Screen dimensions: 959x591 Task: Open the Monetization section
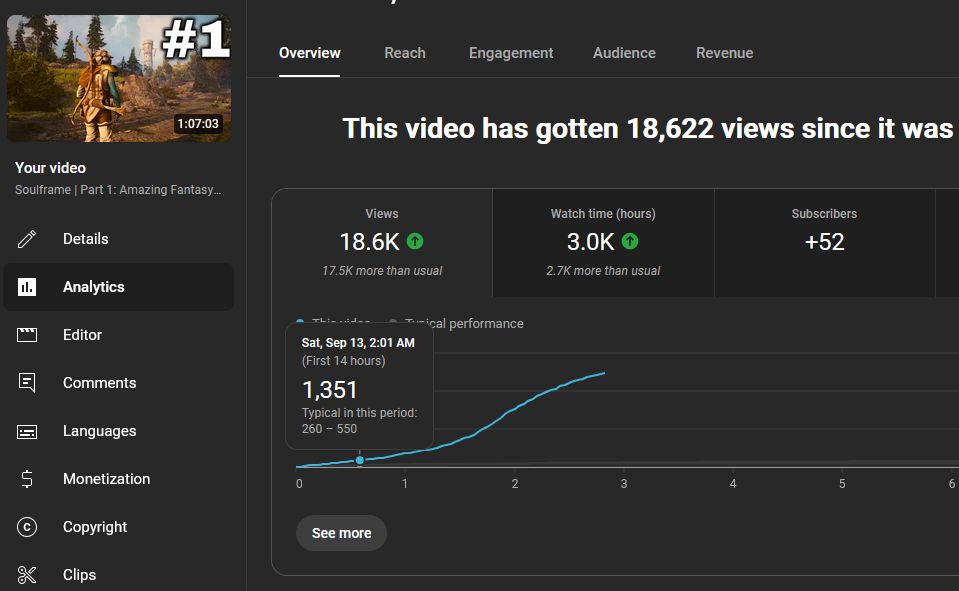pyautogui.click(x=119, y=479)
